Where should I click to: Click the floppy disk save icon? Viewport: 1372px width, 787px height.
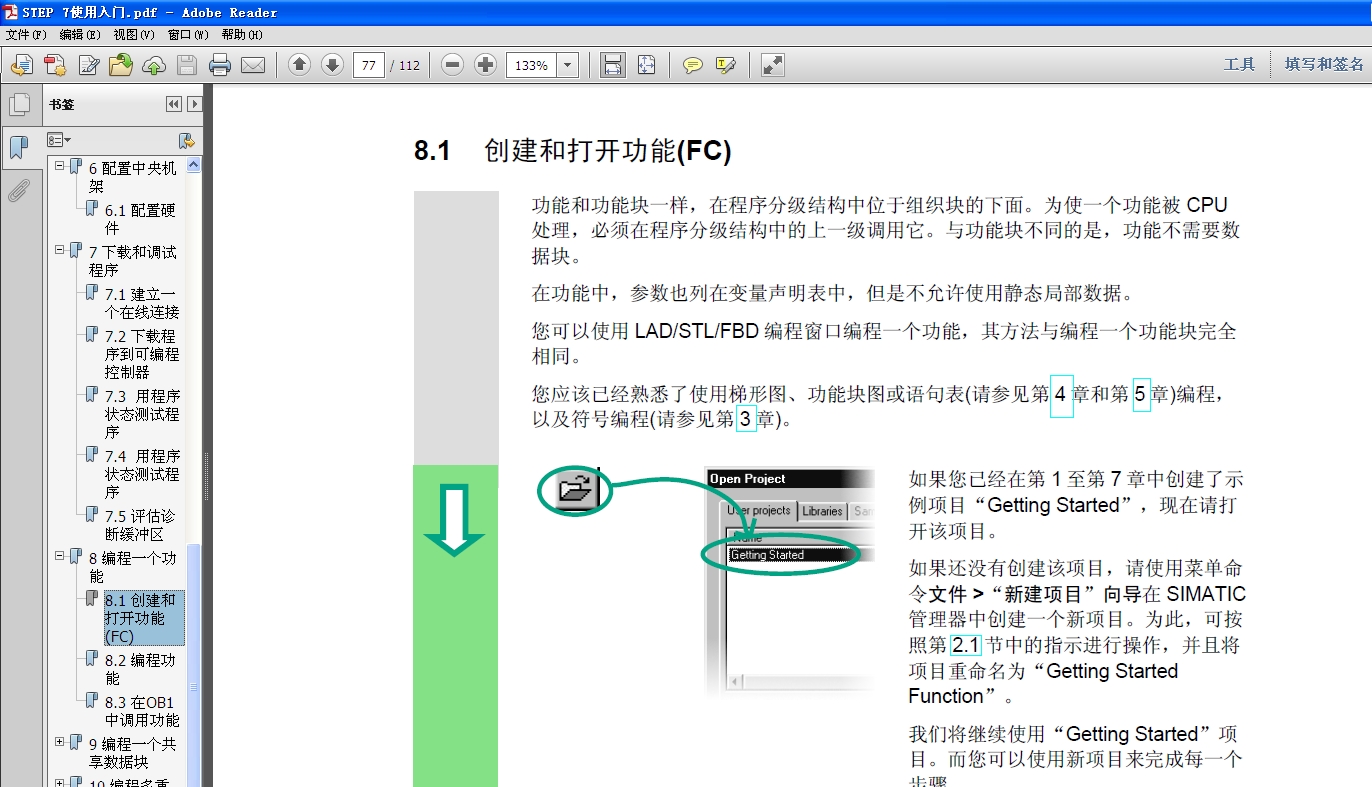click(x=186, y=65)
